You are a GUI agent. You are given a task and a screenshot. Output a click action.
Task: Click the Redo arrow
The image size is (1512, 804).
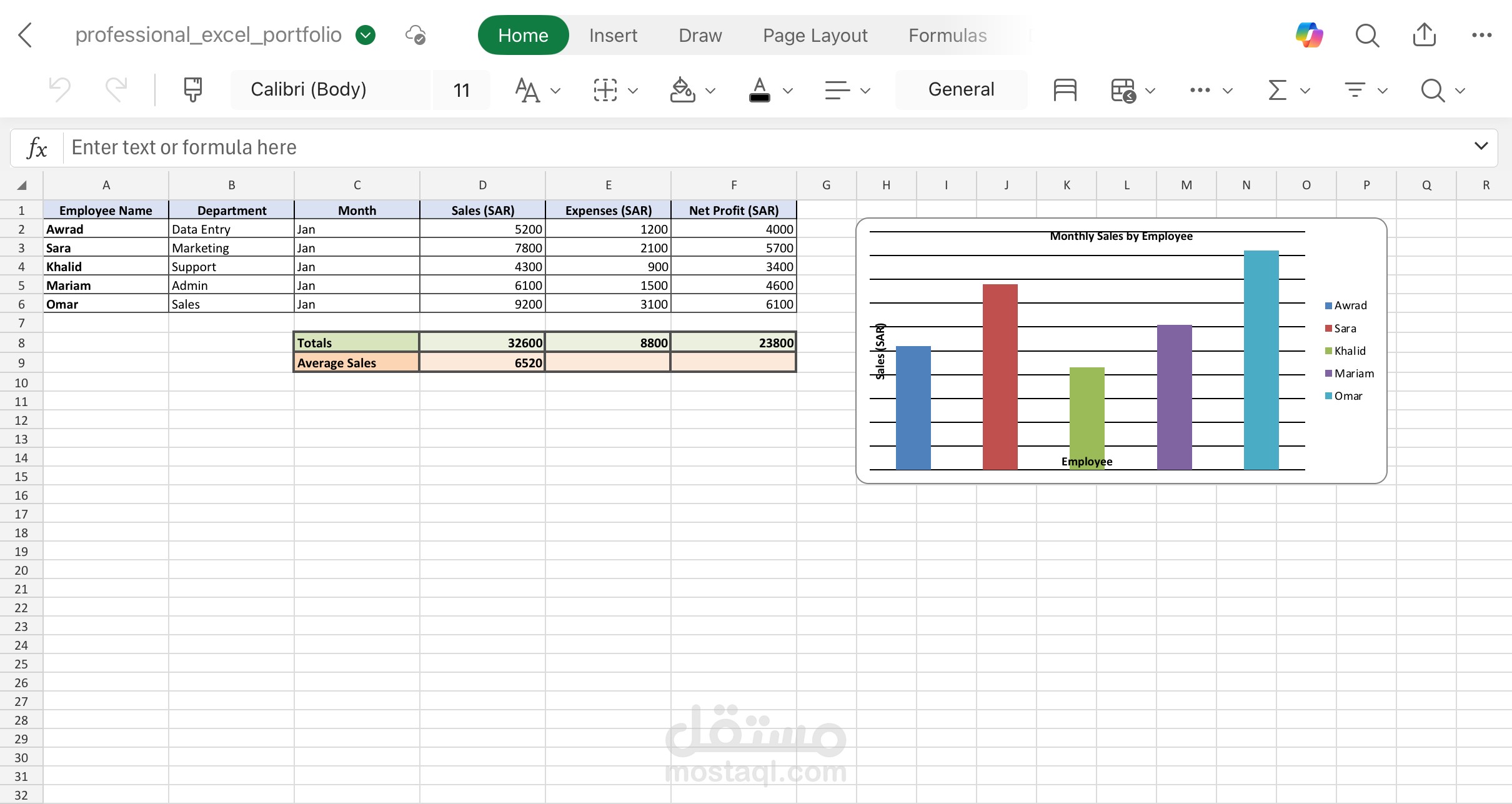[116, 89]
